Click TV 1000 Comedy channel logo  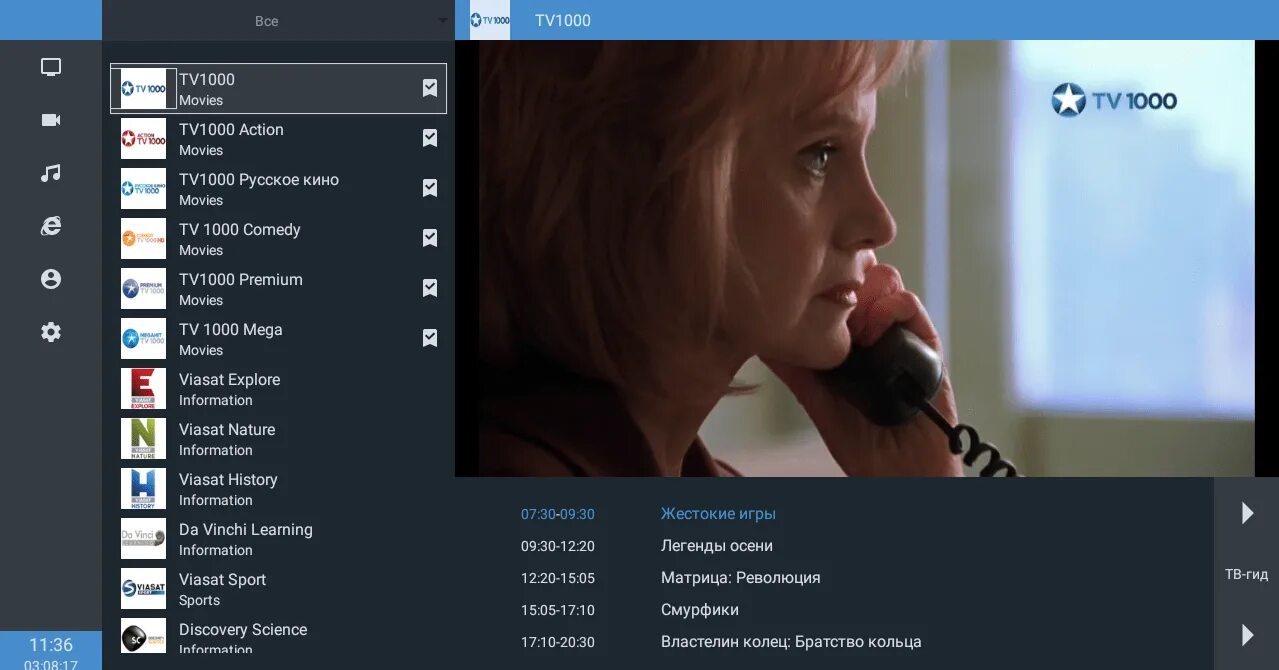(143, 239)
